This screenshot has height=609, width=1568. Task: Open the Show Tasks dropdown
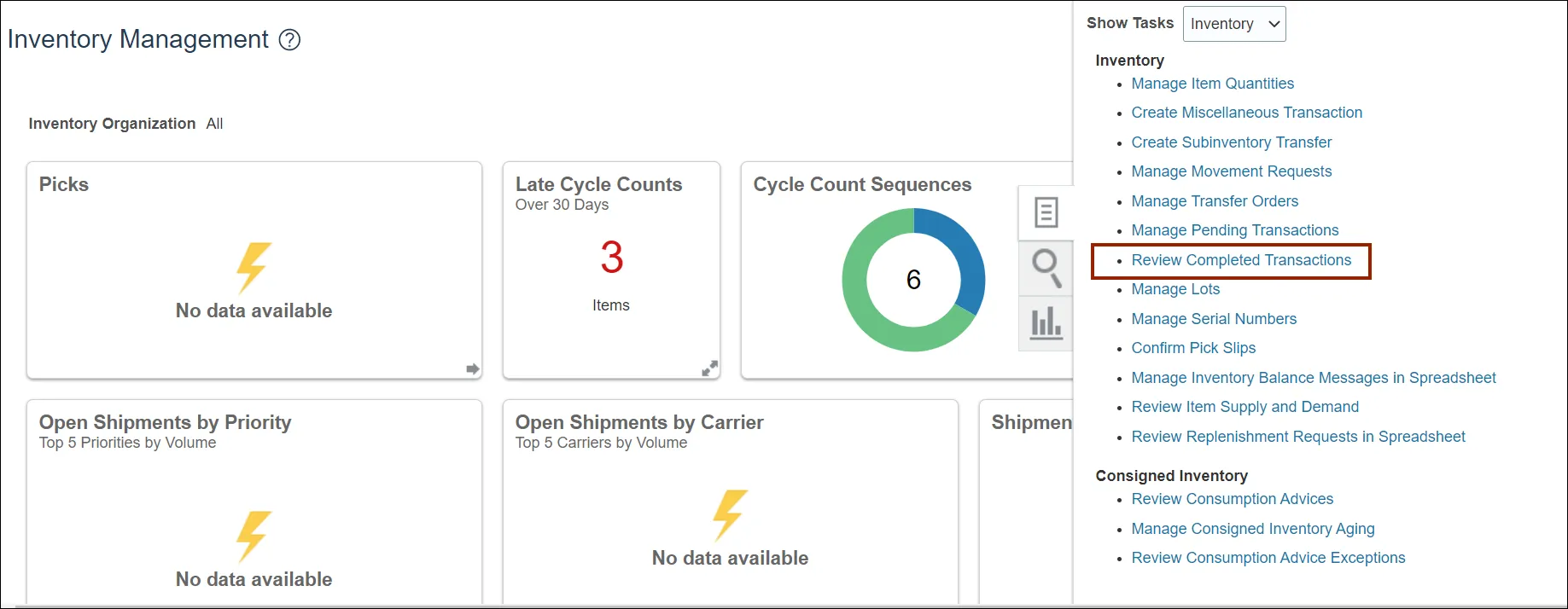click(1233, 24)
